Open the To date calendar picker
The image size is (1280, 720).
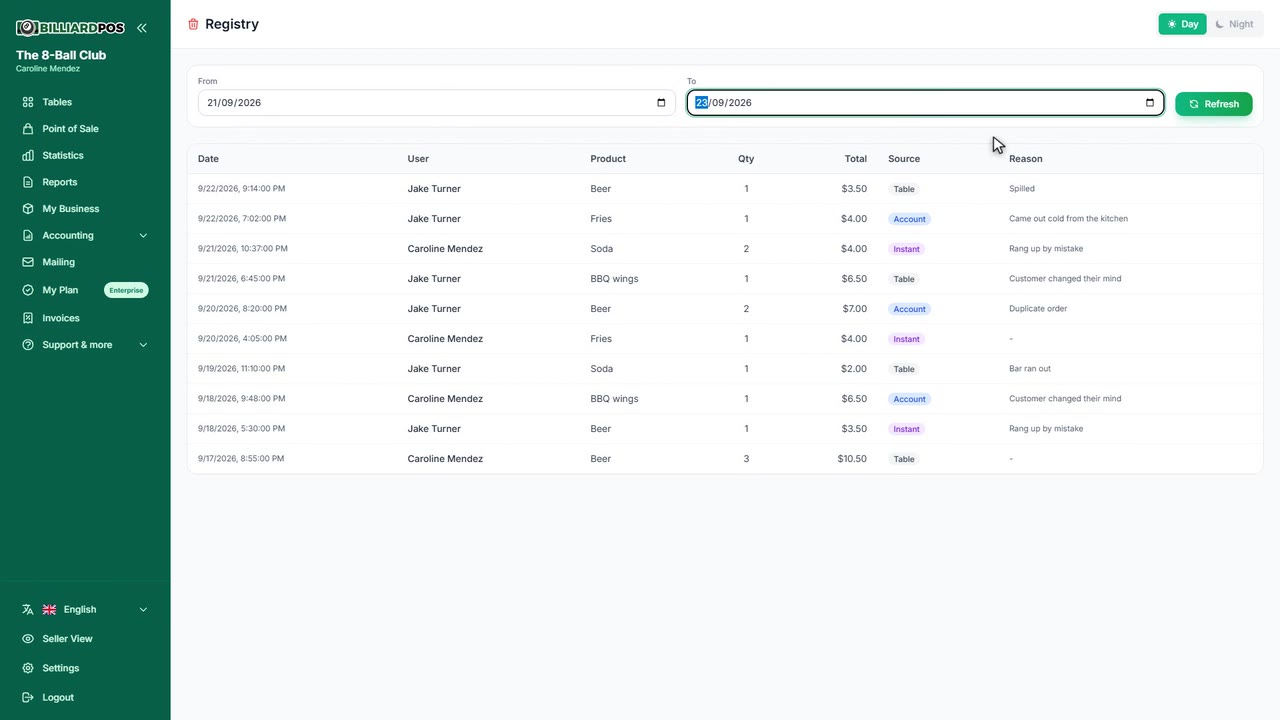(1150, 103)
